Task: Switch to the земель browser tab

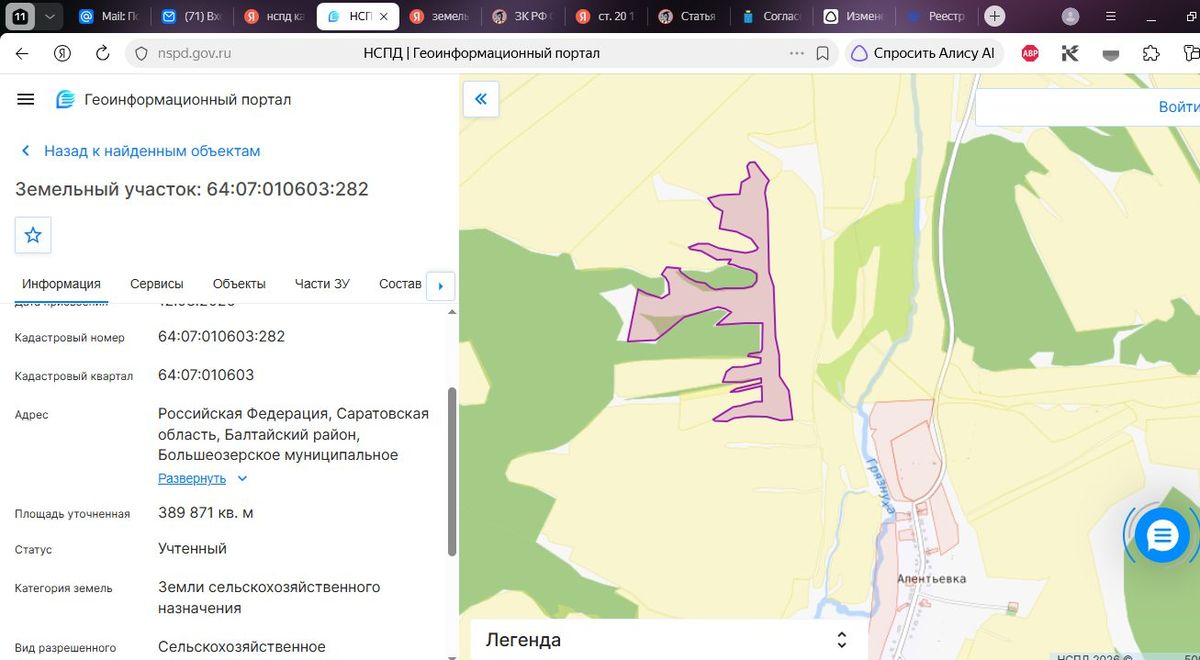Action: coord(440,16)
